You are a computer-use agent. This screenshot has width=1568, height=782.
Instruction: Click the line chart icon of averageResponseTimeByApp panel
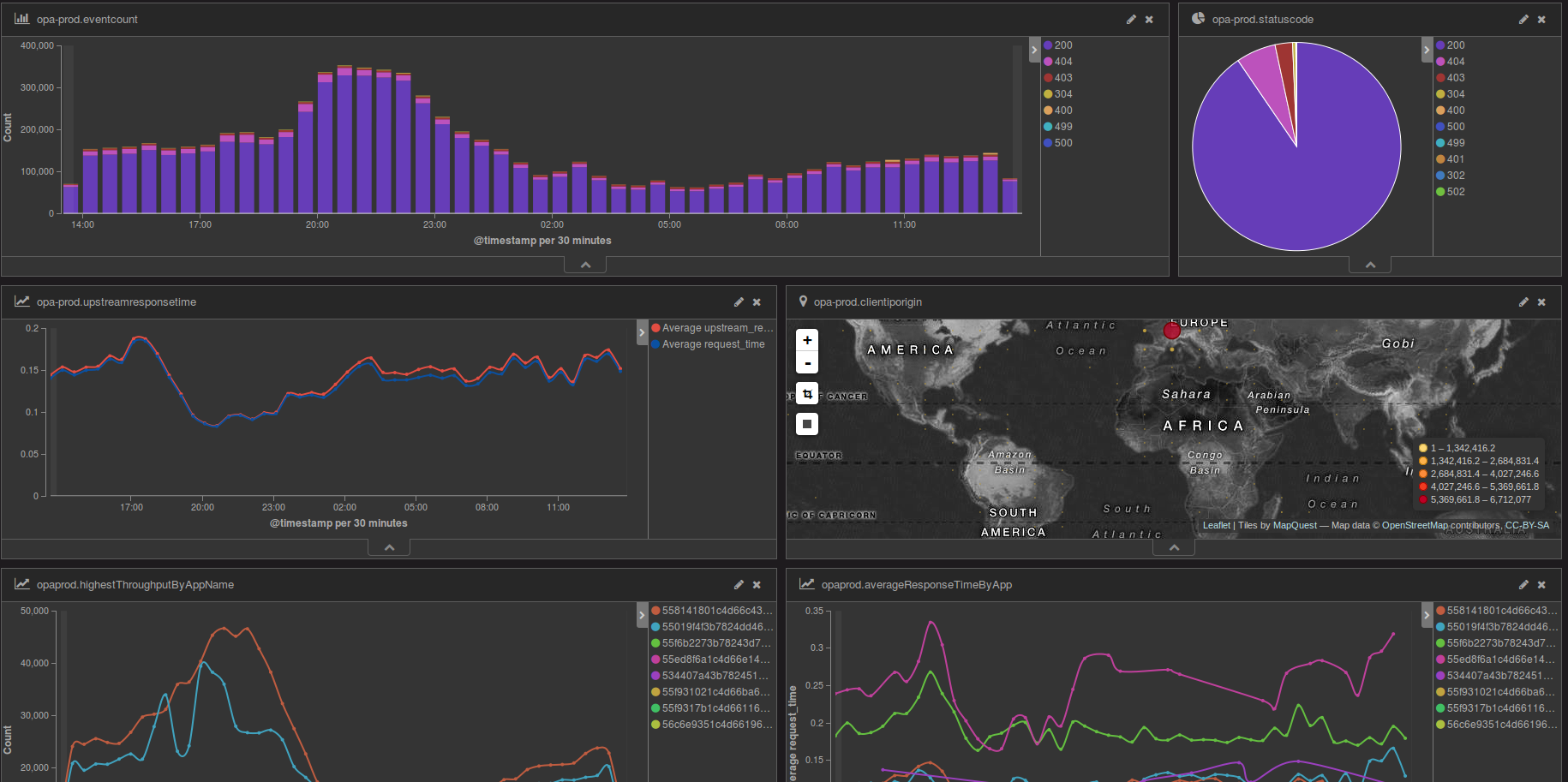coord(807,584)
